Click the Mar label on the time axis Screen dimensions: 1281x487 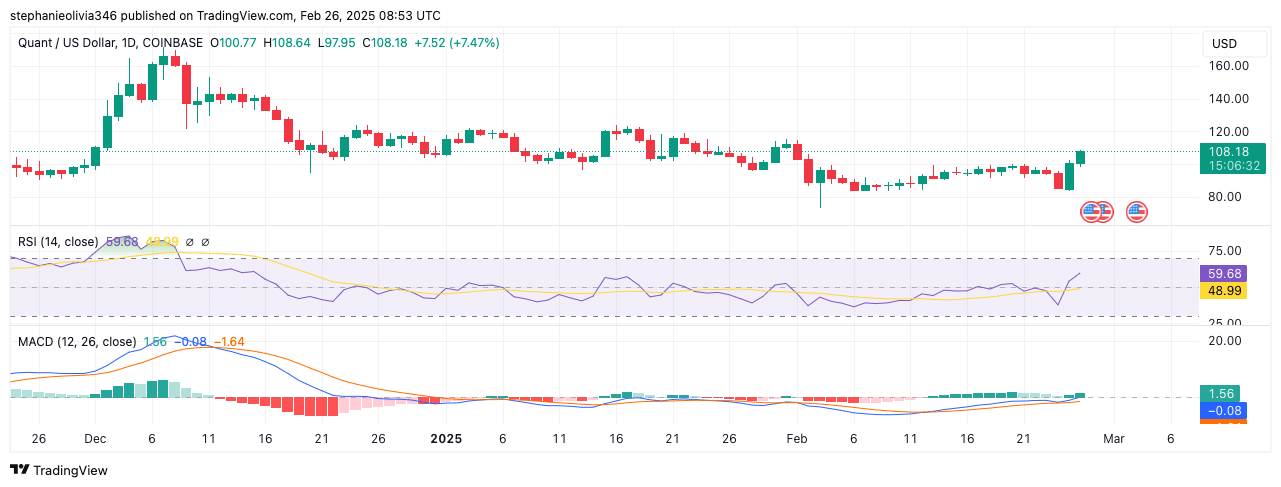coord(1115,439)
